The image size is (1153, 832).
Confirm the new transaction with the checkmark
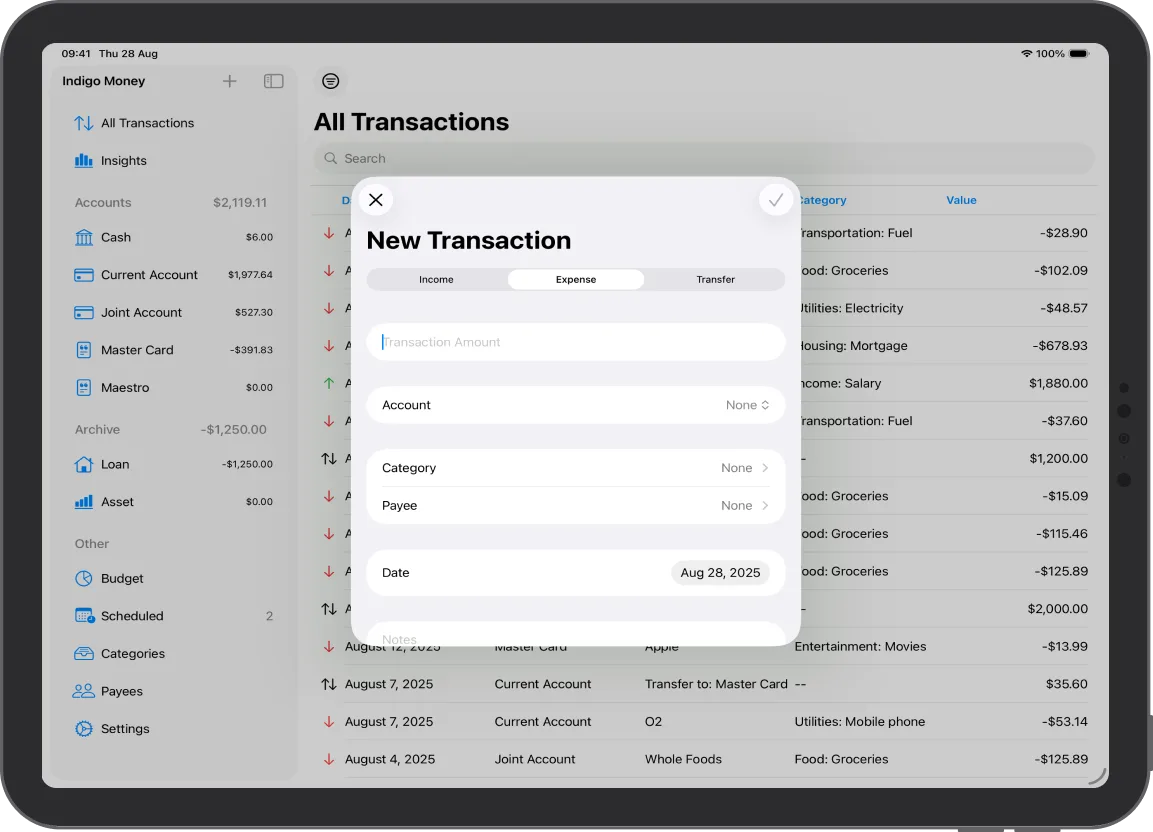tap(776, 199)
